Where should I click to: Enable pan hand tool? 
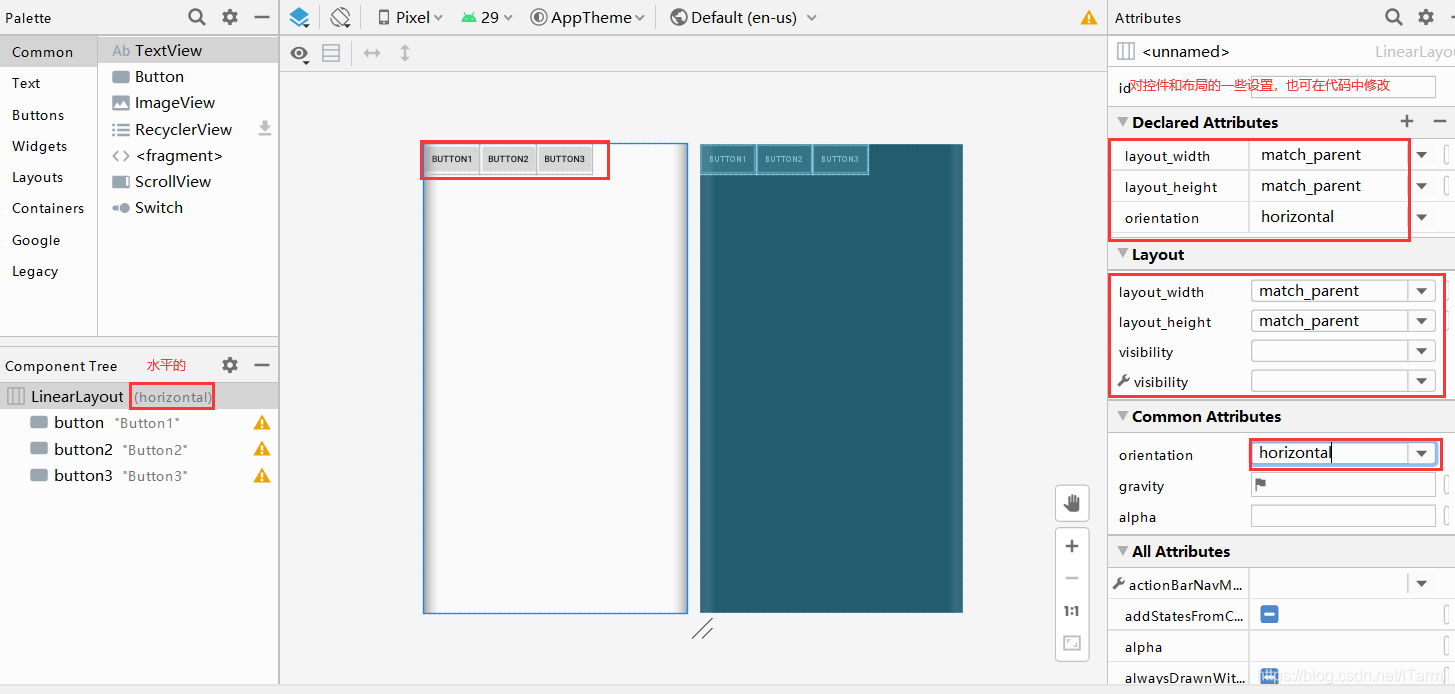[1072, 503]
